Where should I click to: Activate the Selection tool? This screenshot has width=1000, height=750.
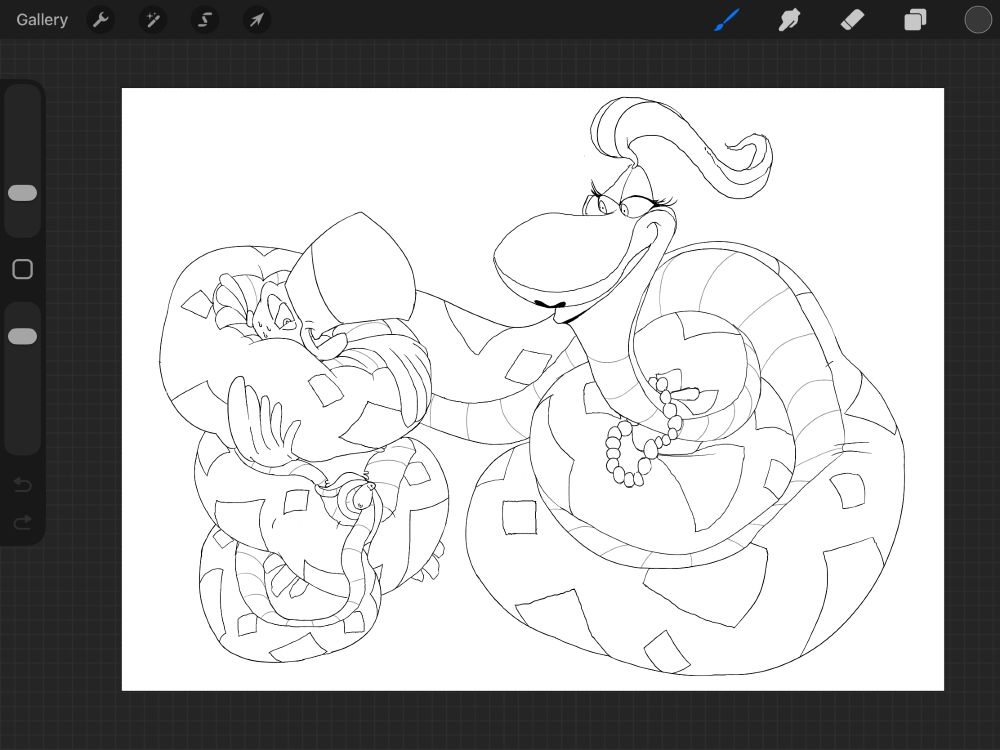coord(205,20)
